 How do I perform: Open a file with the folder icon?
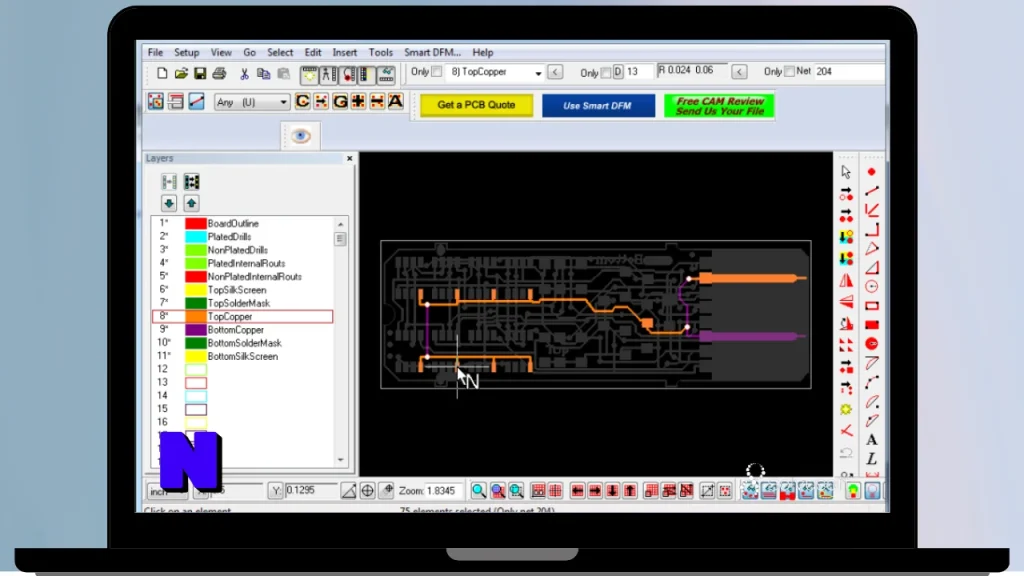pos(181,73)
